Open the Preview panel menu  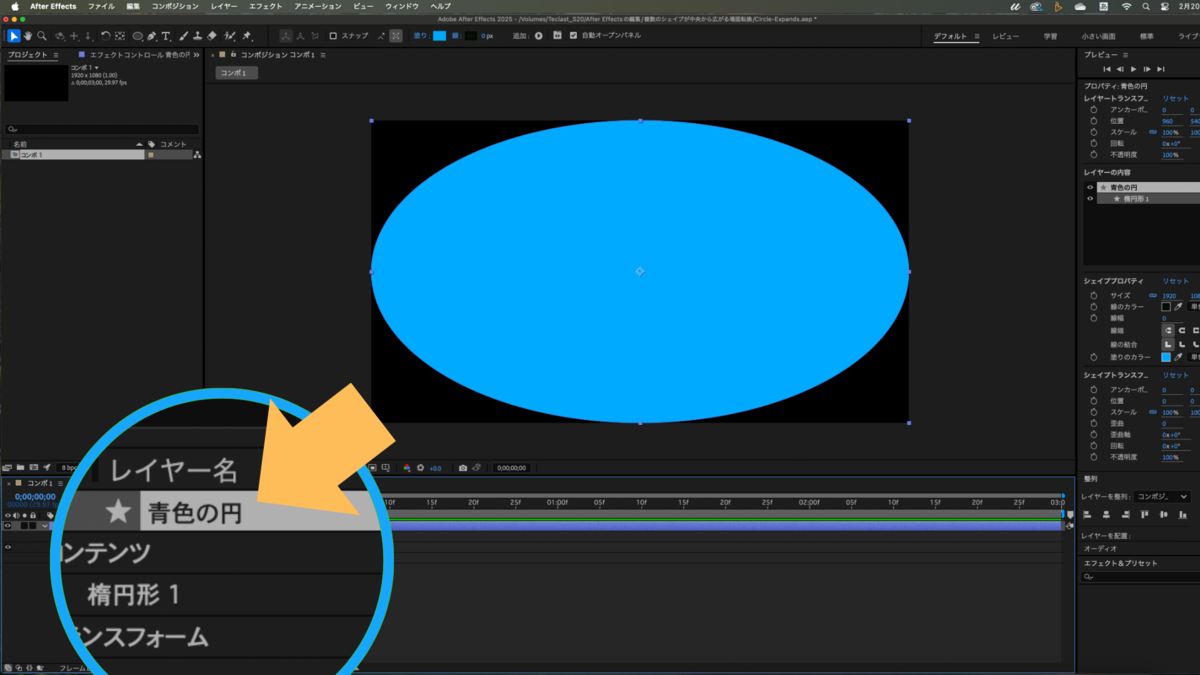[1126, 55]
